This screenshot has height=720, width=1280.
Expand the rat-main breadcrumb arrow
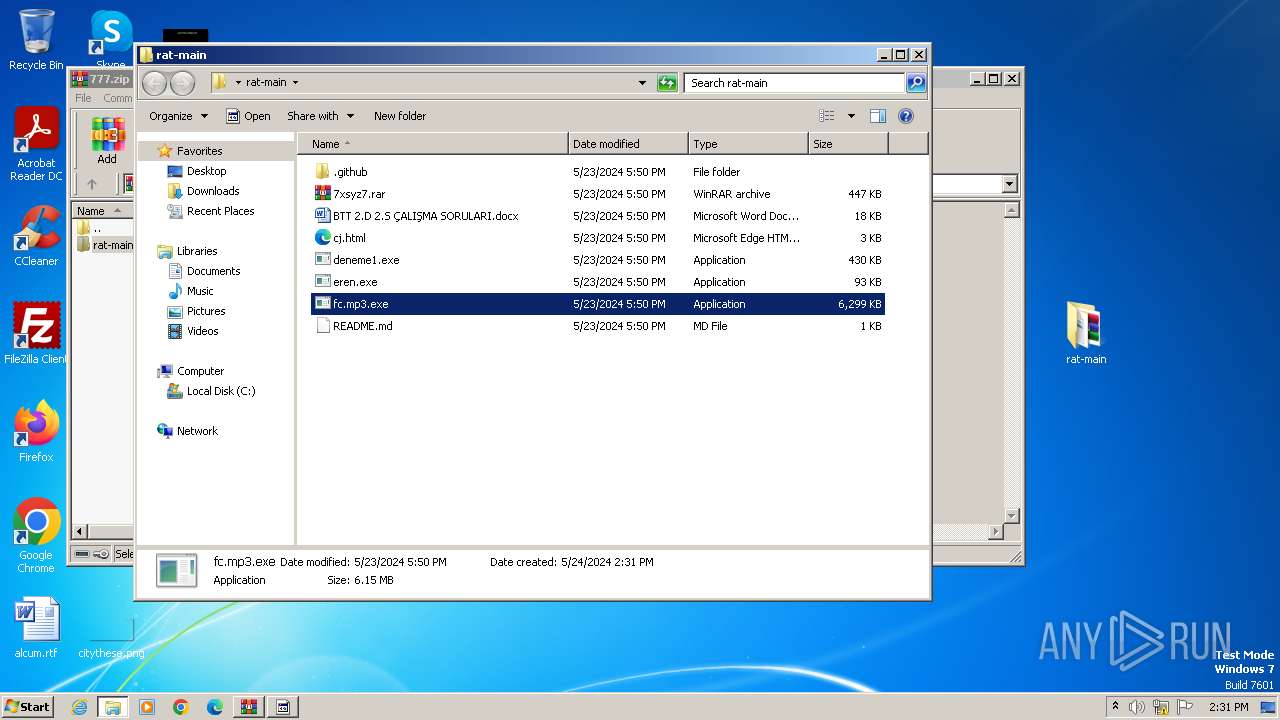295,83
